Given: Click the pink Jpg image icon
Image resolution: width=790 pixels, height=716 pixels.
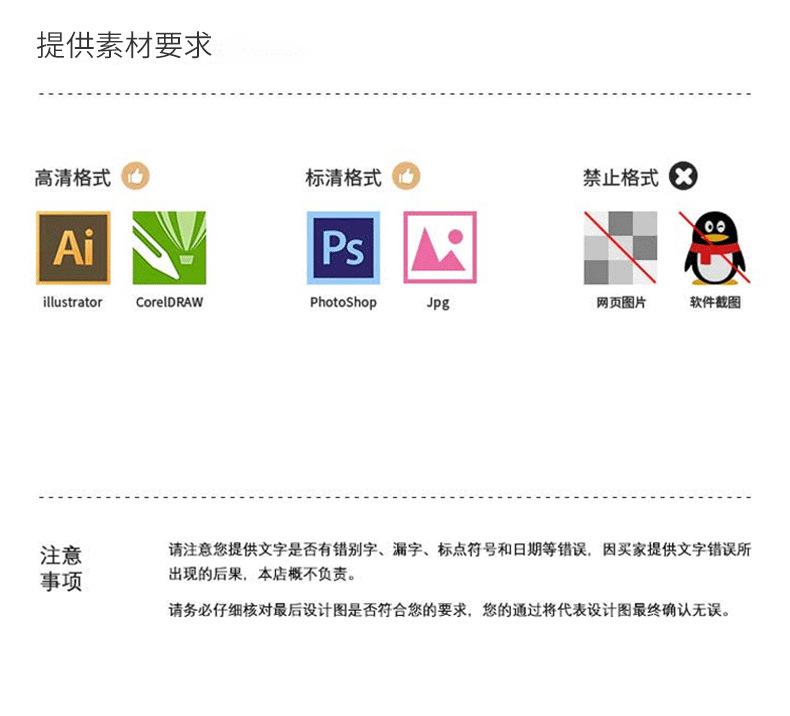Looking at the screenshot, I should 439,248.
